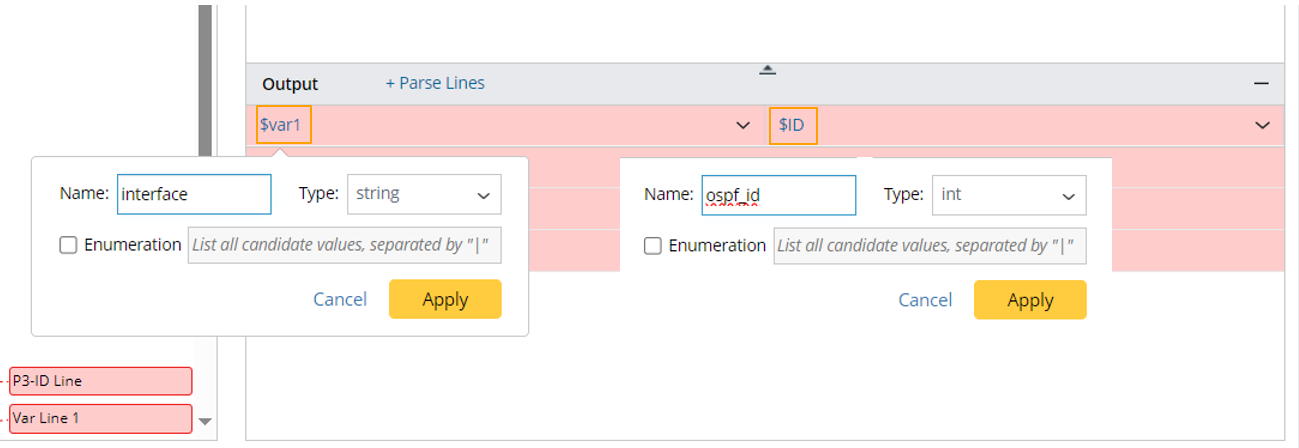
Task: Click the down-arrow beside Var Line 1
Action: (x=205, y=421)
